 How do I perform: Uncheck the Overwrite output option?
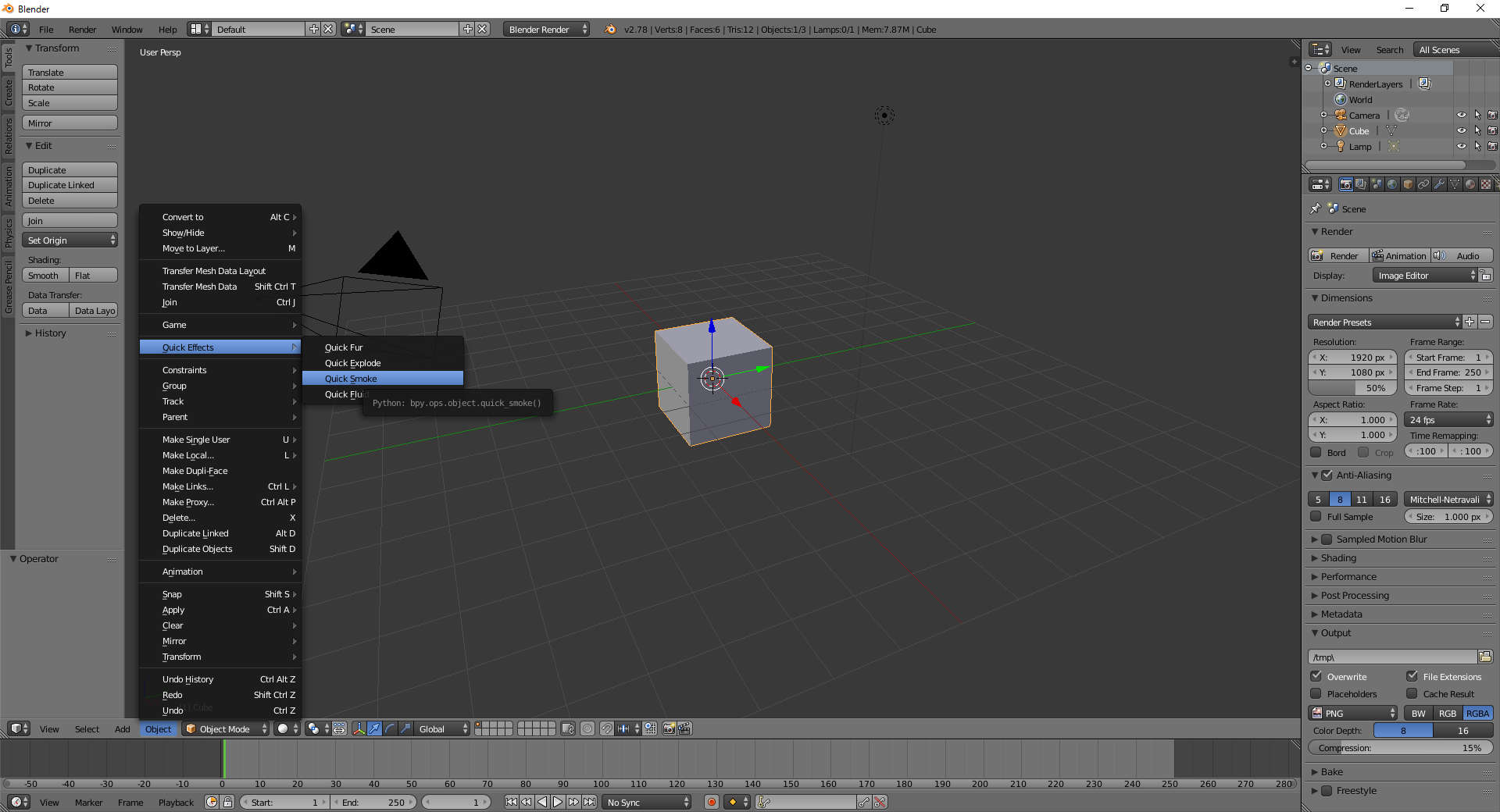(x=1316, y=677)
